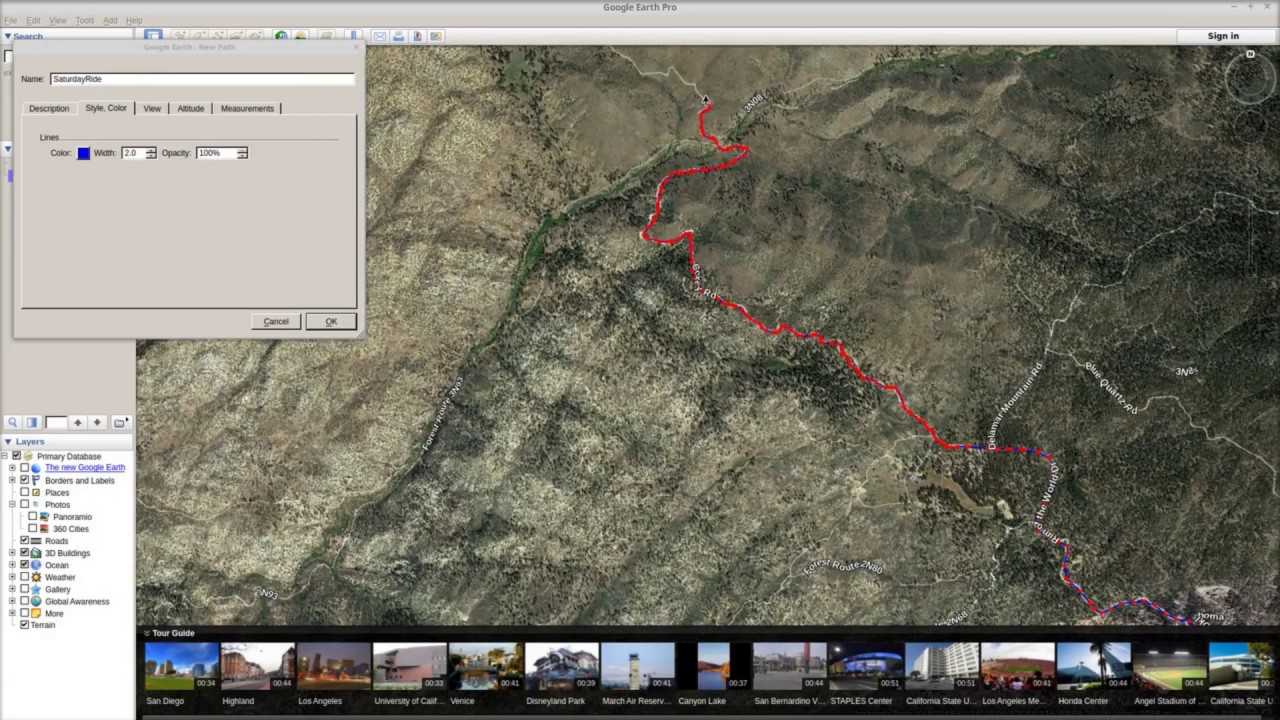Confirm the new path with OK
Image resolution: width=1280 pixels, height=720 pixels.
[331, 321]
